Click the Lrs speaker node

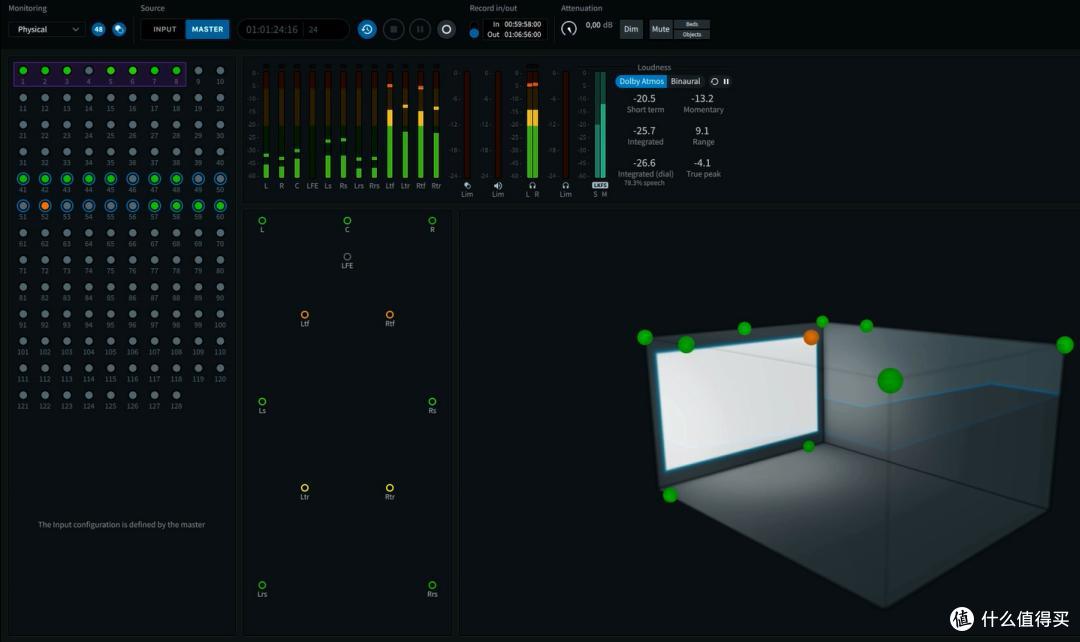coord(262,586)
